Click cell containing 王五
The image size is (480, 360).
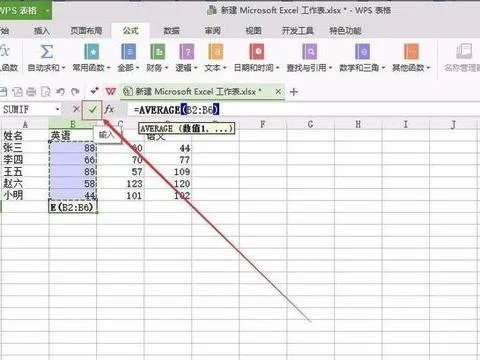(25, 172)
